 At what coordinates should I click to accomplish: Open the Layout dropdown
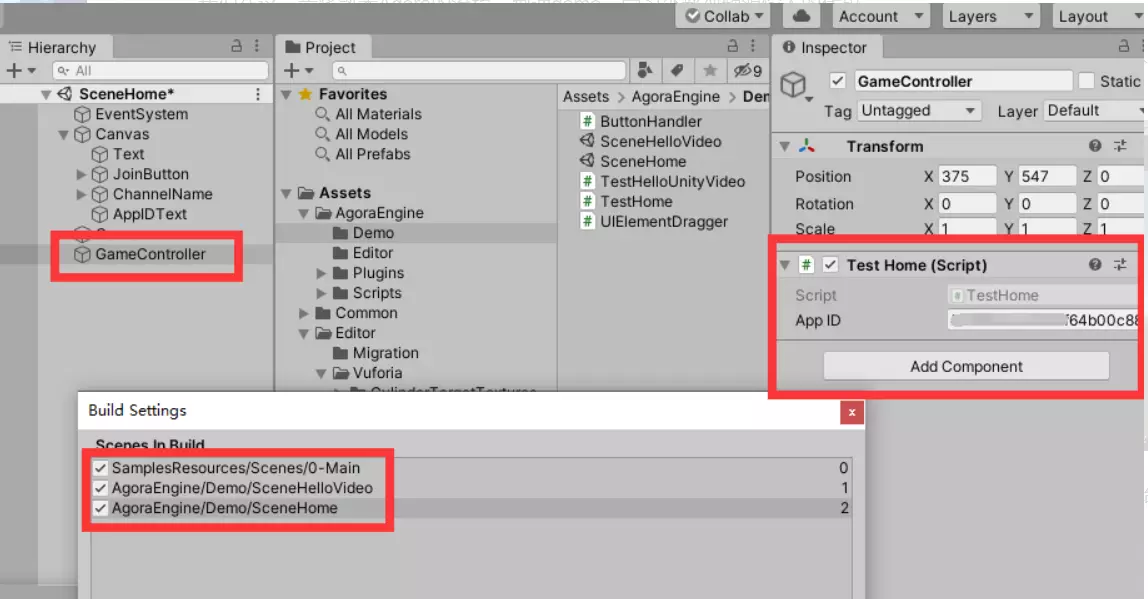click(1098, 16)
